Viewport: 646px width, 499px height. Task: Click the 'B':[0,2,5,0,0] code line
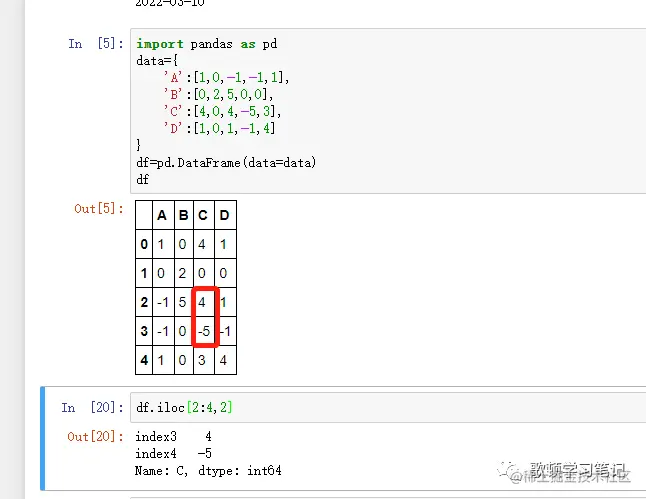218,94
